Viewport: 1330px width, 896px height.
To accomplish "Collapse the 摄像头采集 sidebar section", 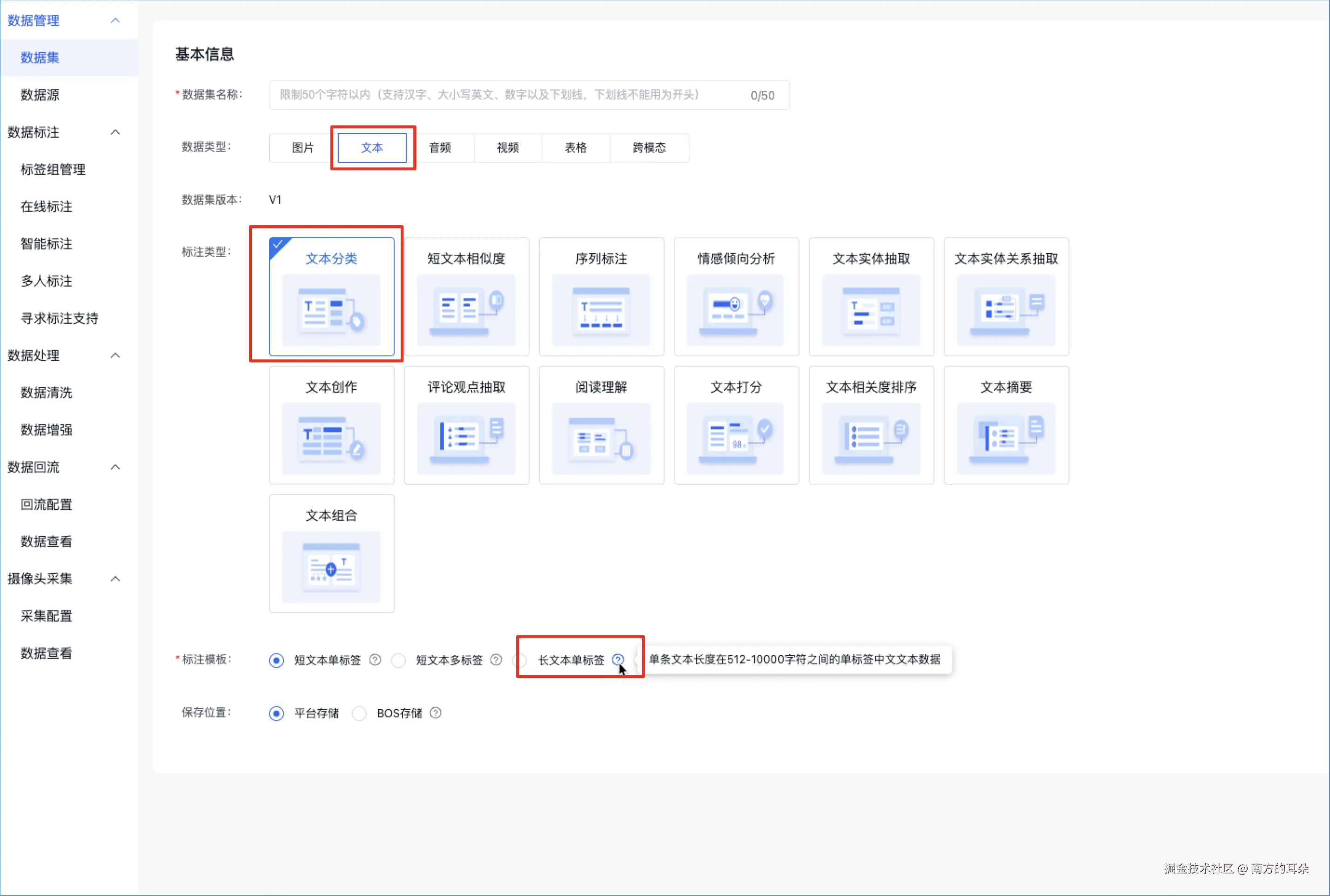I will [115, 578].
